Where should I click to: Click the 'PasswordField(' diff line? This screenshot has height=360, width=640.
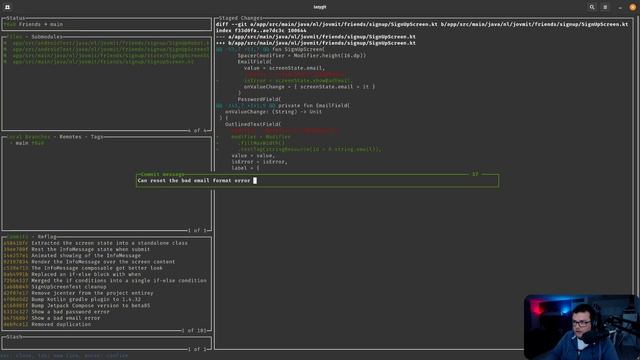coord(259,99)
